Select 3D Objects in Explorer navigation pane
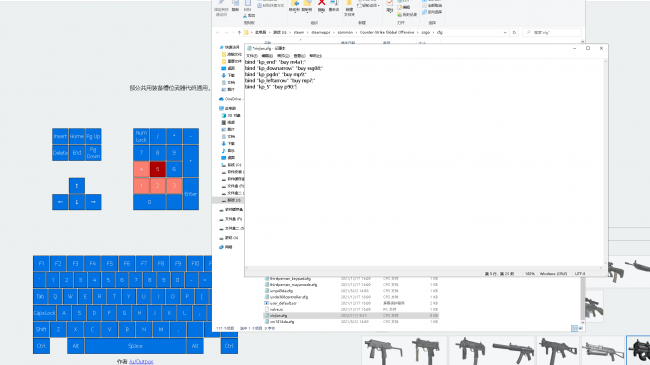The width and height of the screenshot is (650, 365). [231, 115]
